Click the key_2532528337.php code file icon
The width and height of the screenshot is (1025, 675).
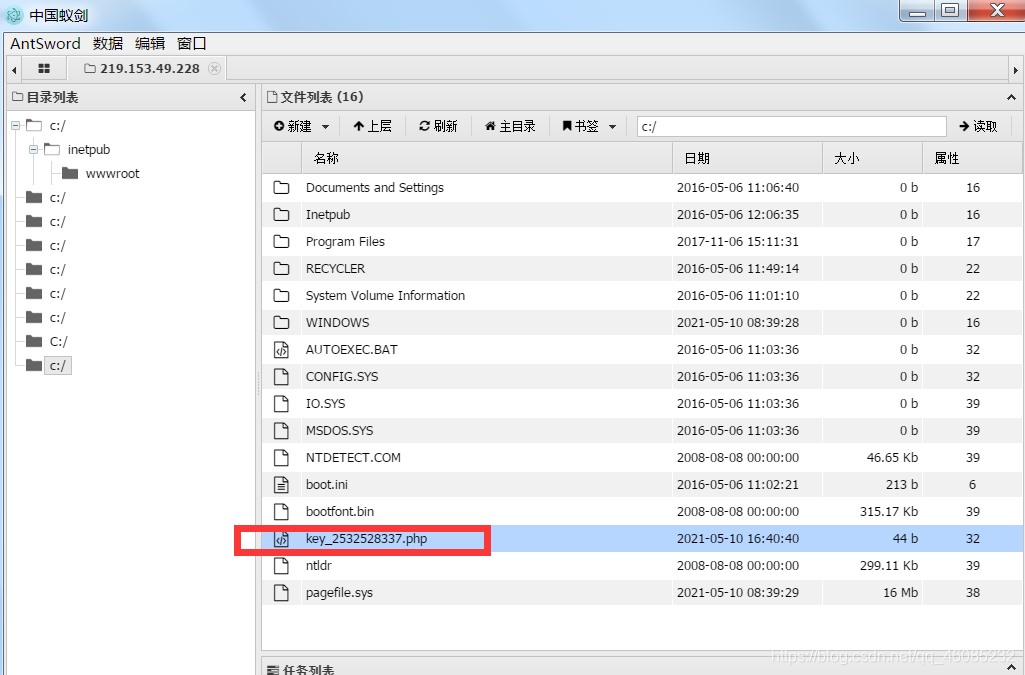pos(281,539)
